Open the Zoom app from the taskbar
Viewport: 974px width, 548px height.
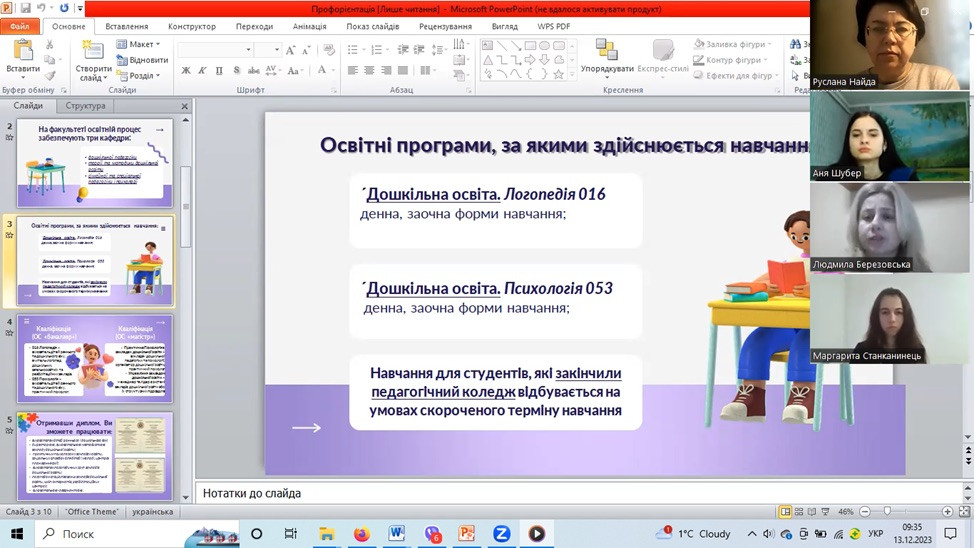click(501, 534)
